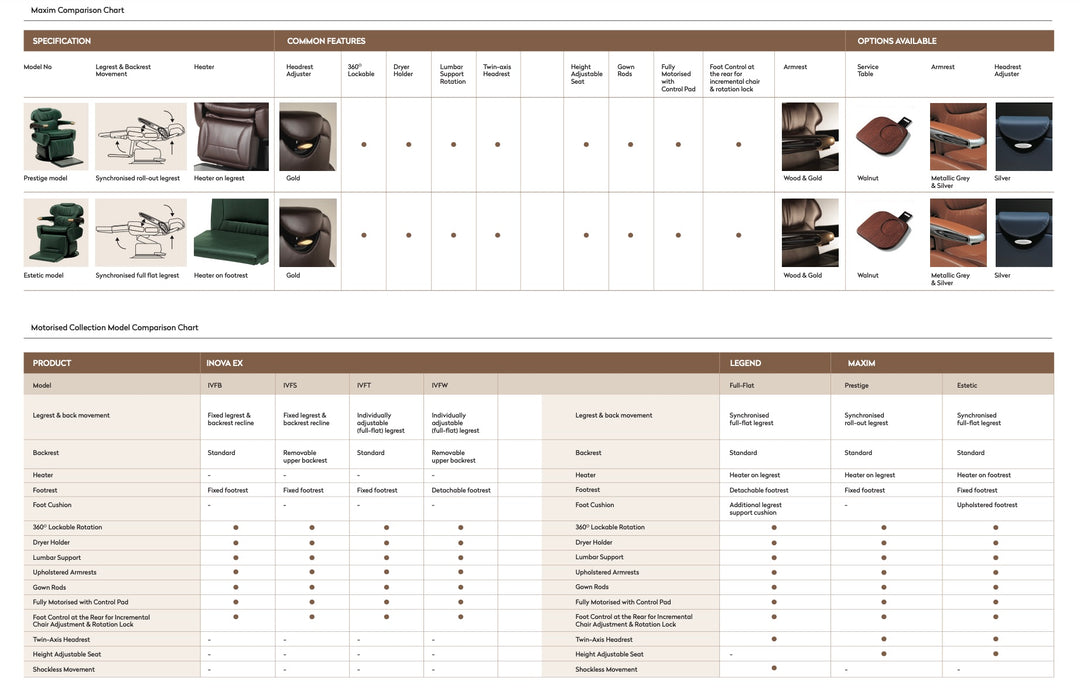Viewport: 1080px width, 691px height.
Task: Click Metallic Grey & Silver armrest, Prestige row
Action: pyautogui.click(x=958, y=136)
